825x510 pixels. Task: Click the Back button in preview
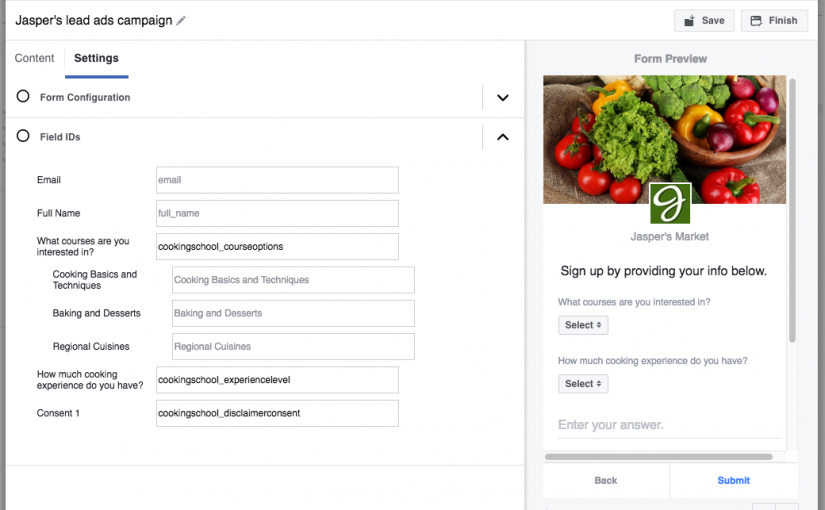coord(606,480)
